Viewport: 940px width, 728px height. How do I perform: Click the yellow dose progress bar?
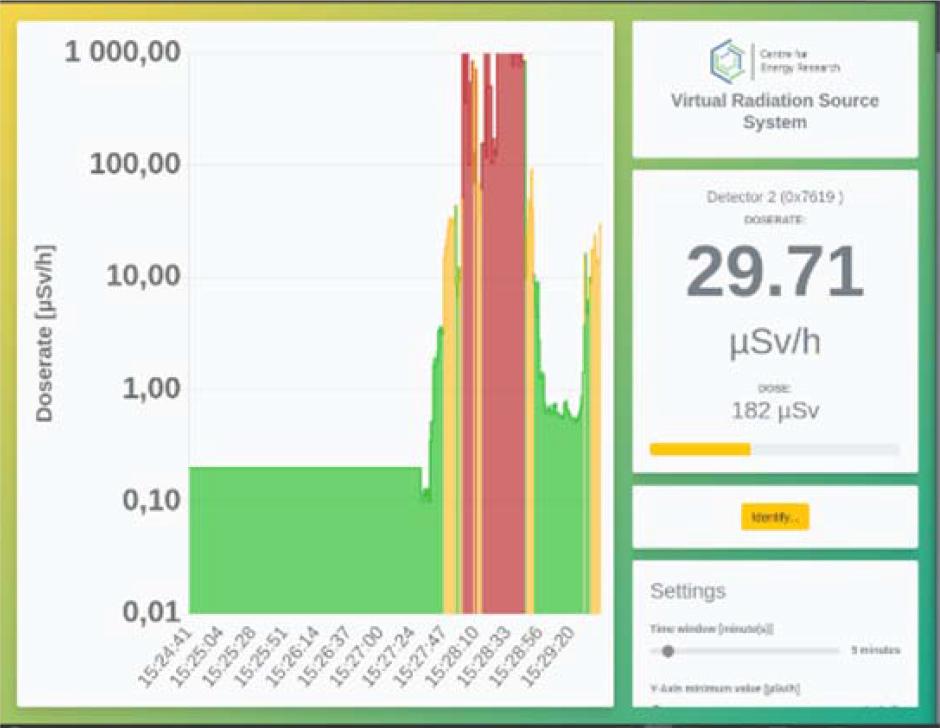pos(700,449)
